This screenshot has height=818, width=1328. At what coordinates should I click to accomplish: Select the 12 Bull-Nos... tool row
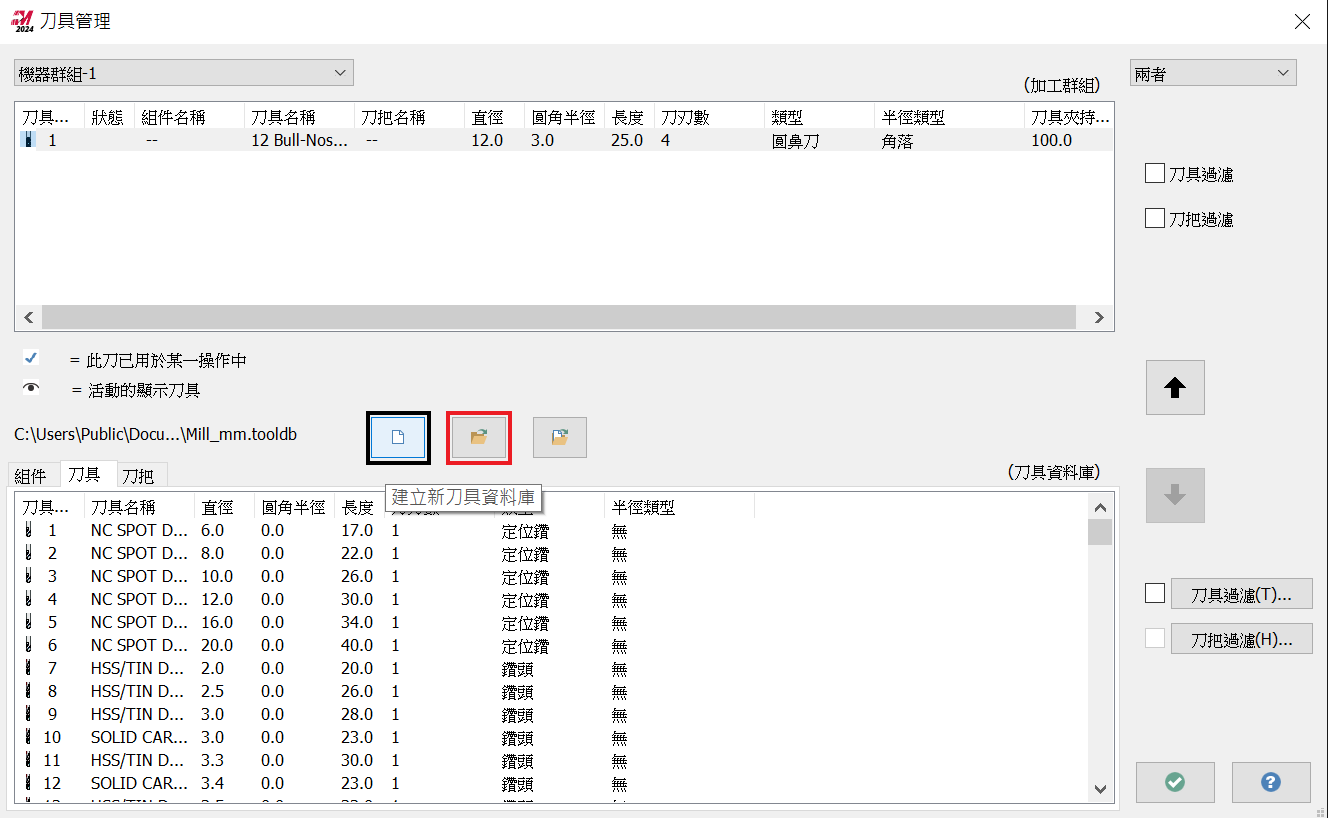pos(564,141)
